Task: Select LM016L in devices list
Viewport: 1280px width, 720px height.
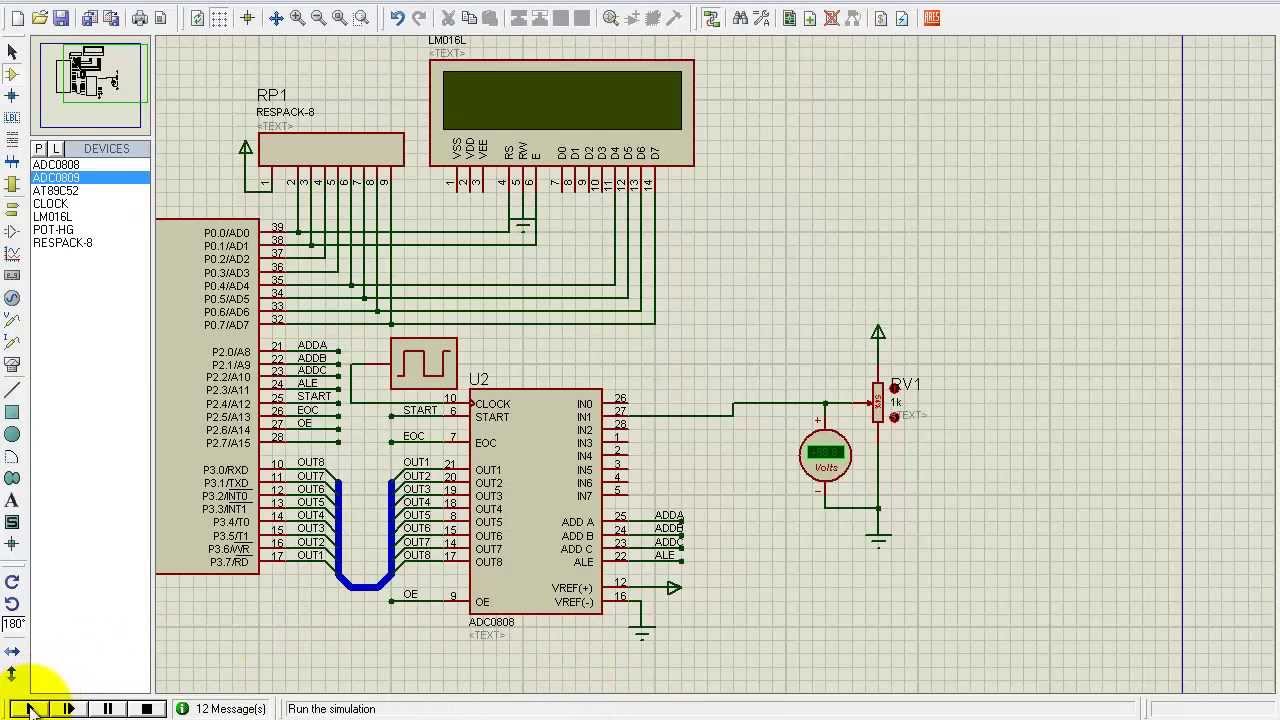Action: 91,217
